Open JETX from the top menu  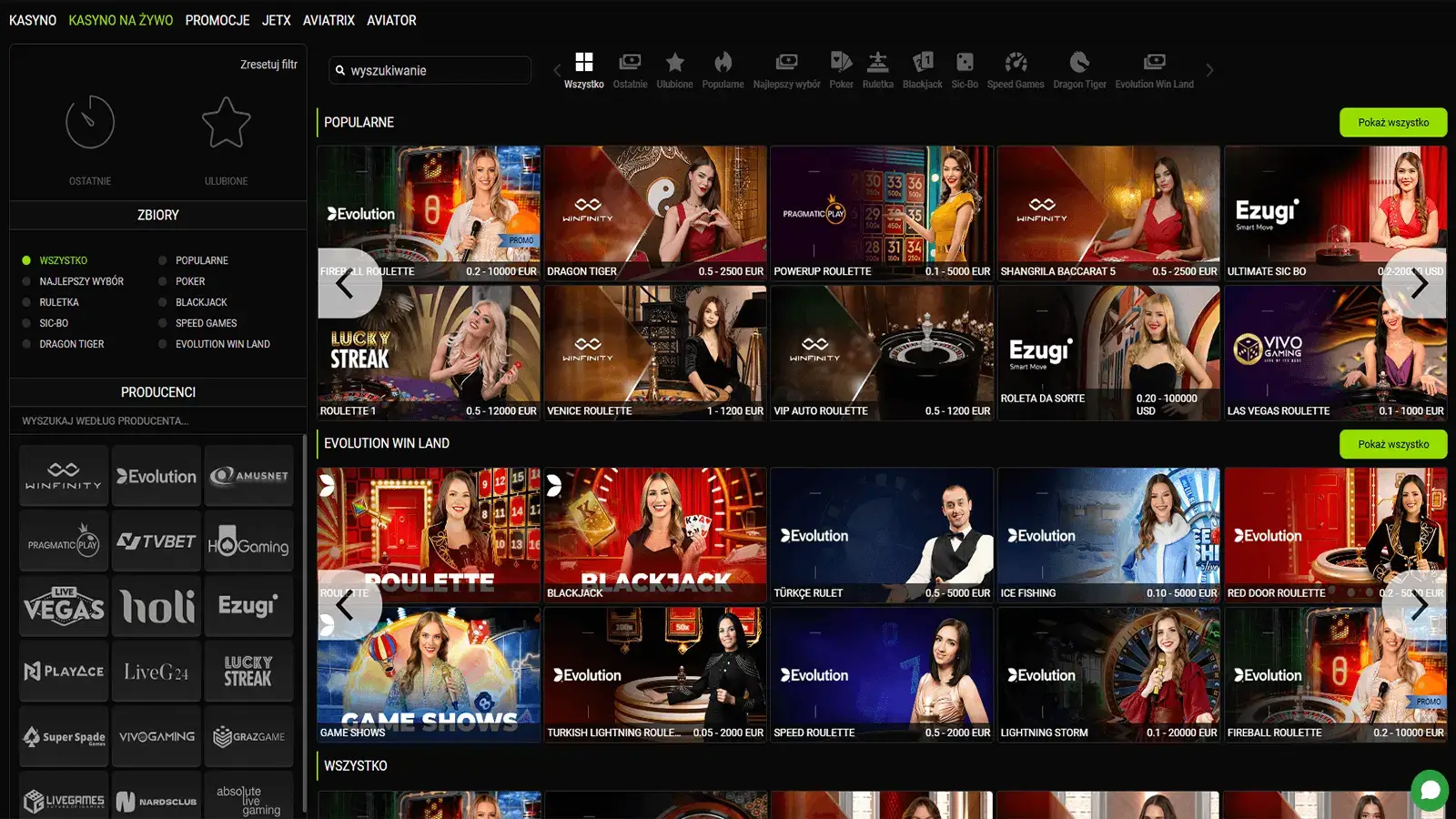(x=277, y=20)
